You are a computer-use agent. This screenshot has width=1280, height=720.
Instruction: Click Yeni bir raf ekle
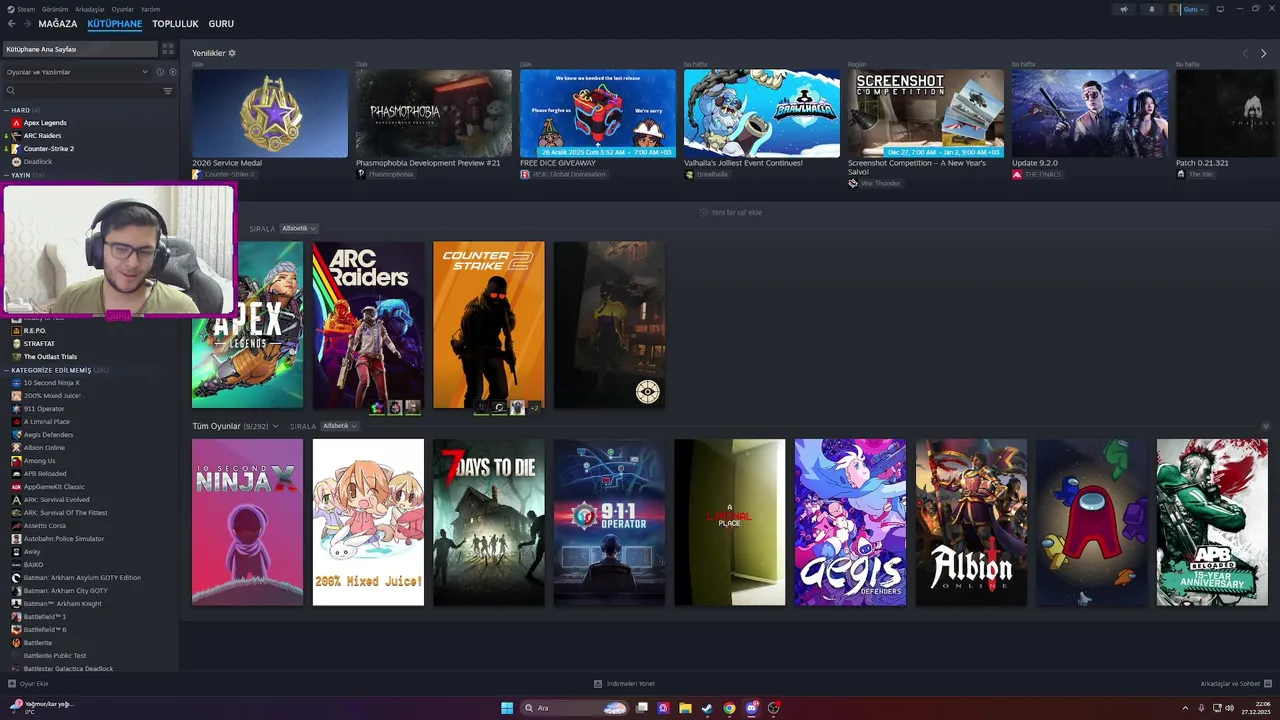click(730, 212)
